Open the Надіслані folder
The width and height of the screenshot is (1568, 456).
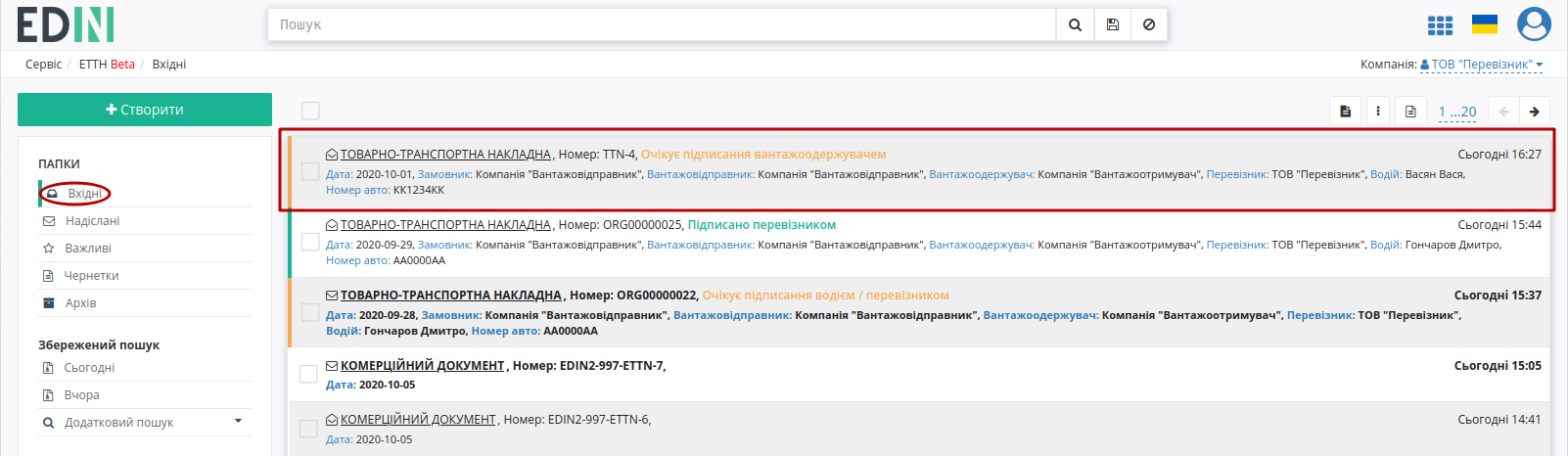[x=92, y=221]
